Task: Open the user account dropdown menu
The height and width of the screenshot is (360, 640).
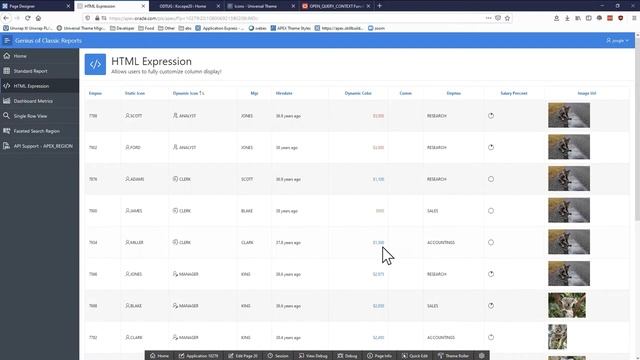Action: coord(617,40)
